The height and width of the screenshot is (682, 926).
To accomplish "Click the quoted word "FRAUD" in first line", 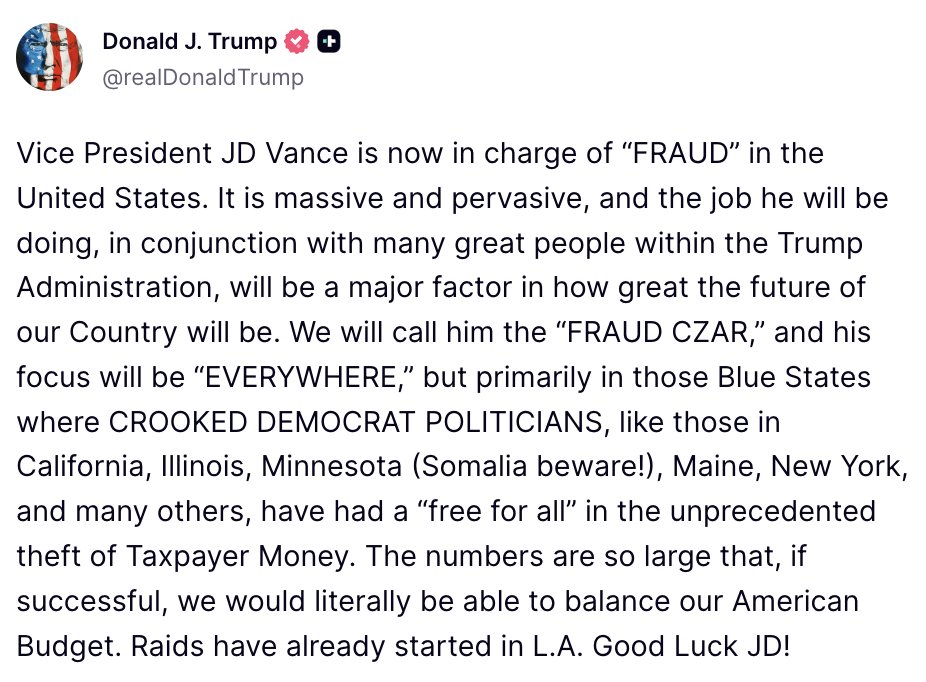I will coord(687,154).
